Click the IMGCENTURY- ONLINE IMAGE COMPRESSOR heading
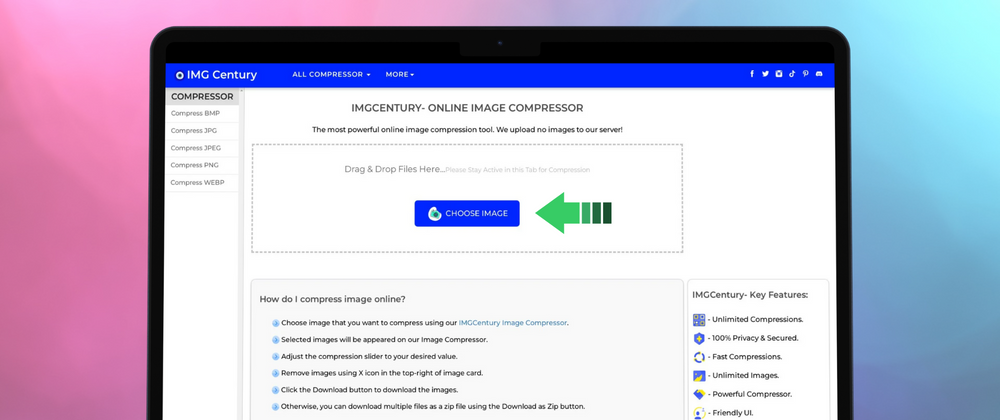Screen dimensions: 1000x420 point(467,108)
